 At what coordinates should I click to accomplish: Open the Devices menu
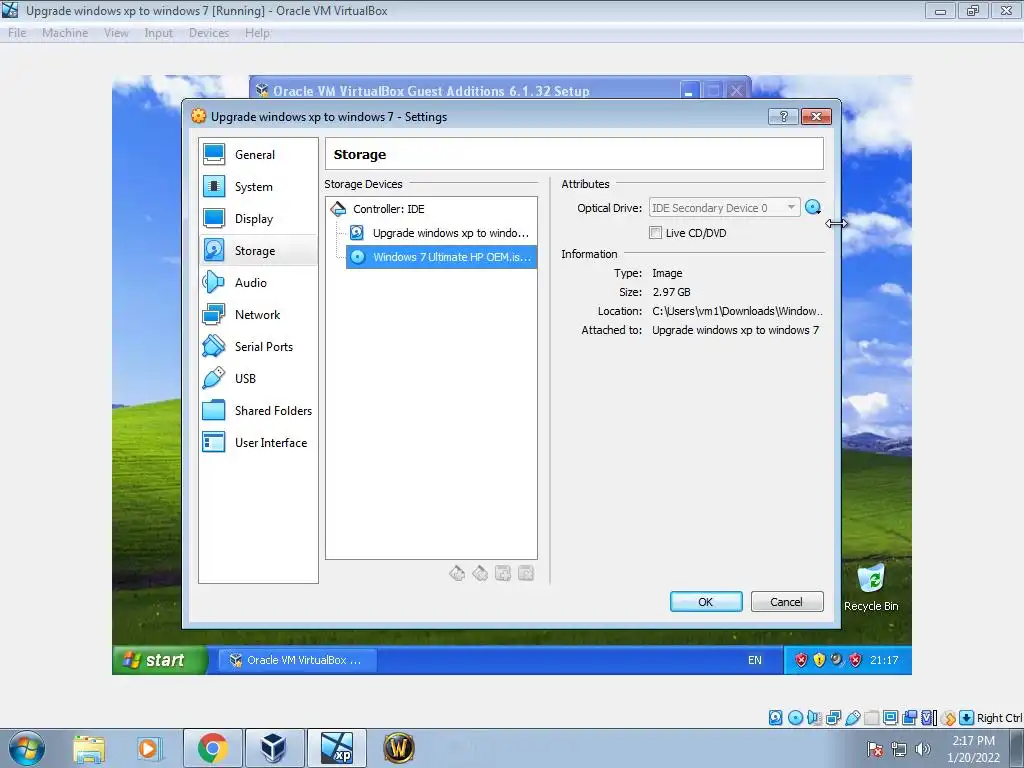pyautogui.click(x=209, y=33)
